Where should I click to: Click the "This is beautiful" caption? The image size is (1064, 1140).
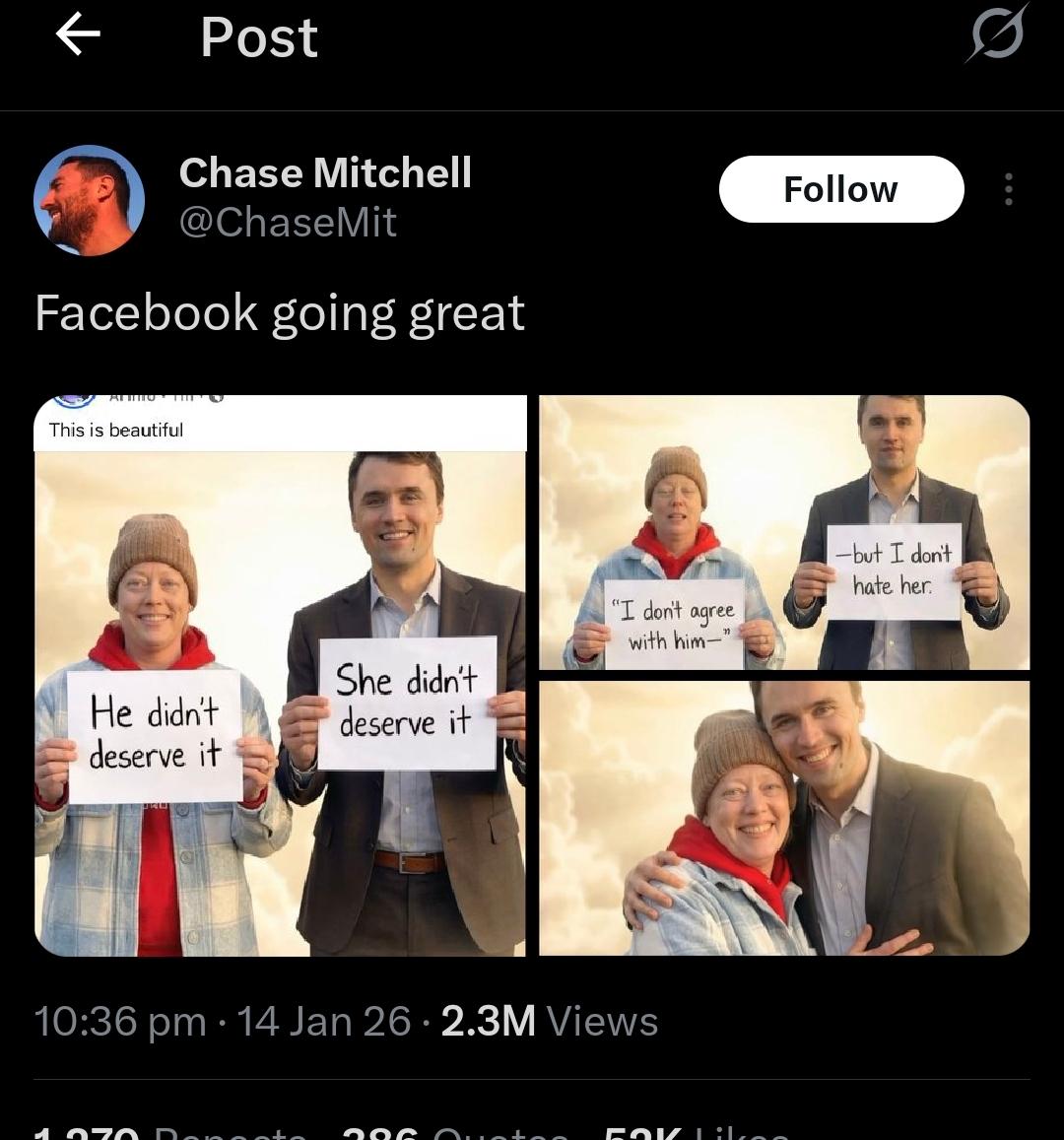click(x=116, y=430)
